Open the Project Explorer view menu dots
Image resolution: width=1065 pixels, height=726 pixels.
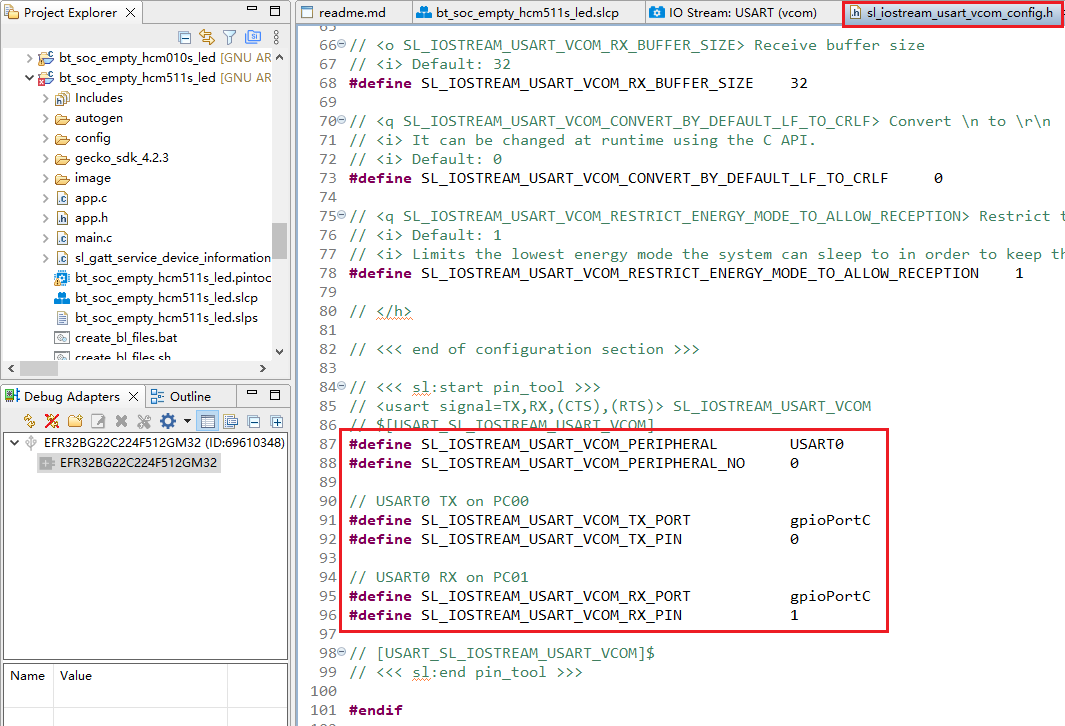click(276, 37)
